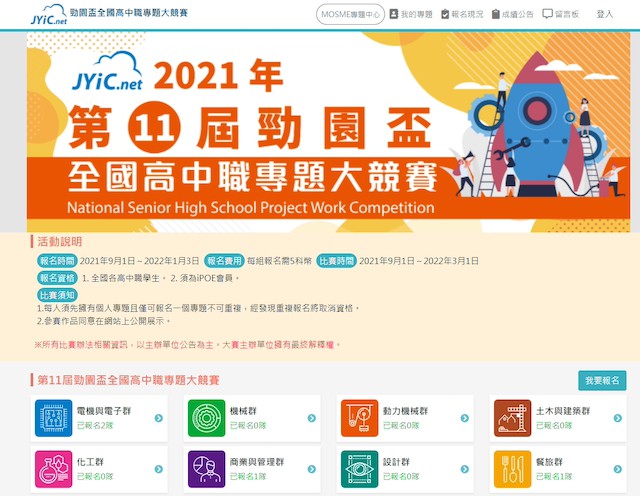The image size is (640, 496).
Task: Expand arrow on 化工群 card
Action: pyautogui.click(x=159, y=469)
